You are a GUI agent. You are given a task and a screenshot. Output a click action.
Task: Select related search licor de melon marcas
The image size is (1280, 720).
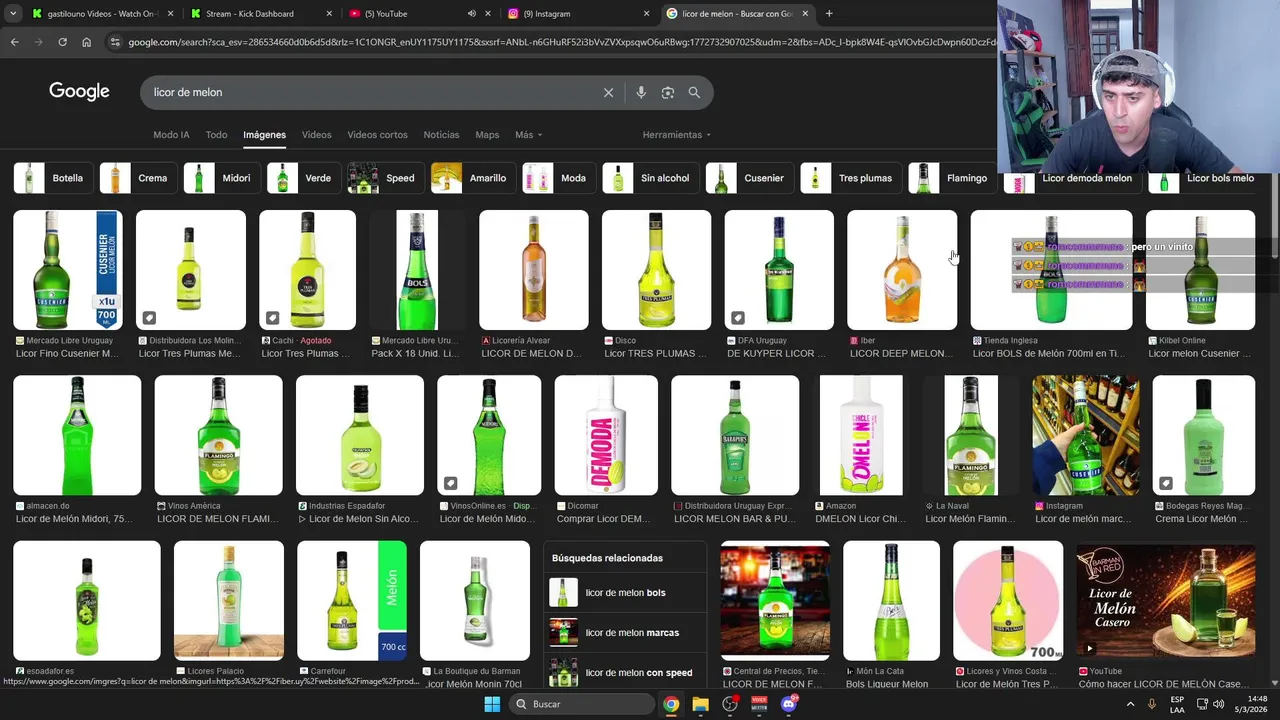click(x=626, y=633)
